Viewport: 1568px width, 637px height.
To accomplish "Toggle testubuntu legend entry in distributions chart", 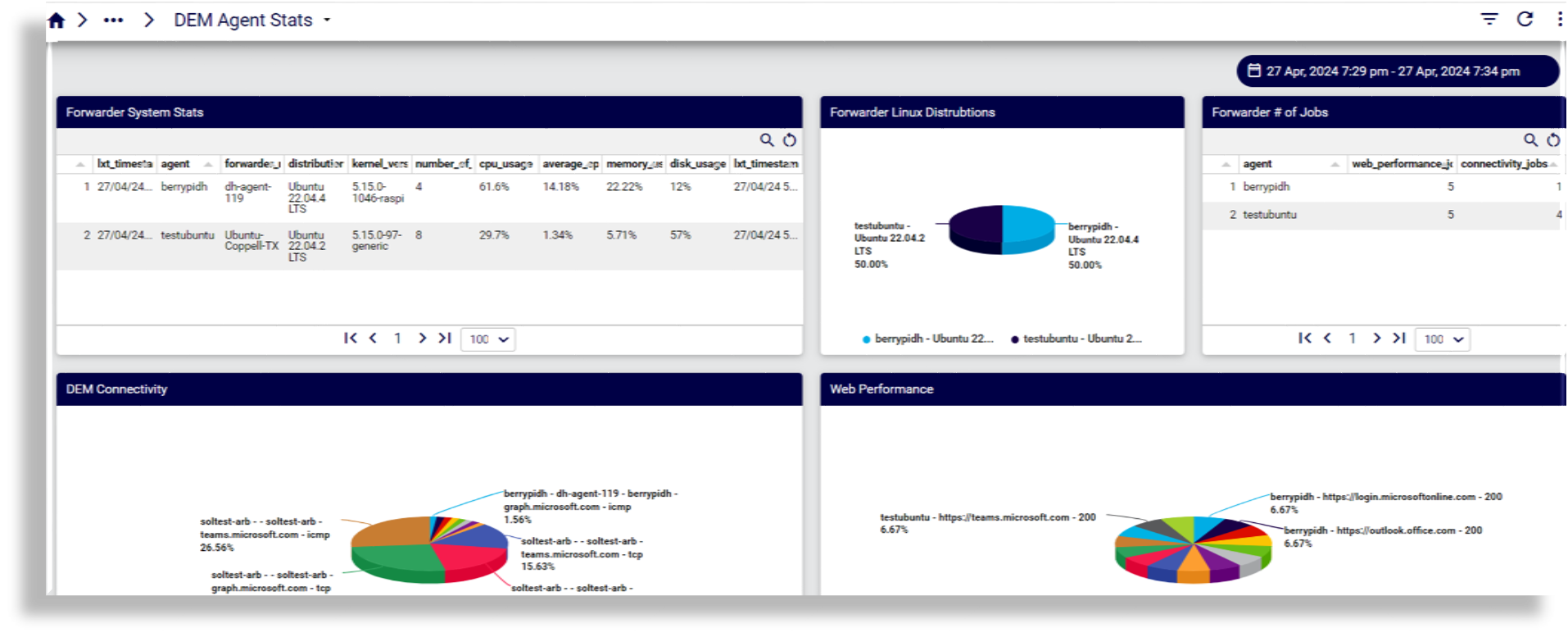I will 1076,339.
